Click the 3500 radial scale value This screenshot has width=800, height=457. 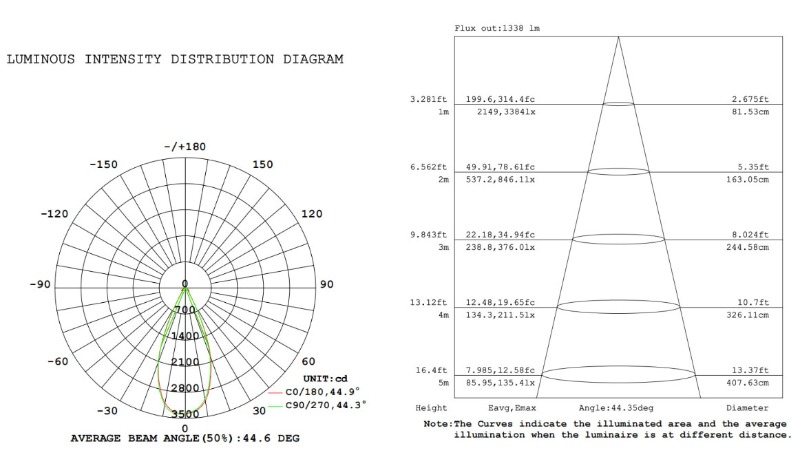[185, 414]
